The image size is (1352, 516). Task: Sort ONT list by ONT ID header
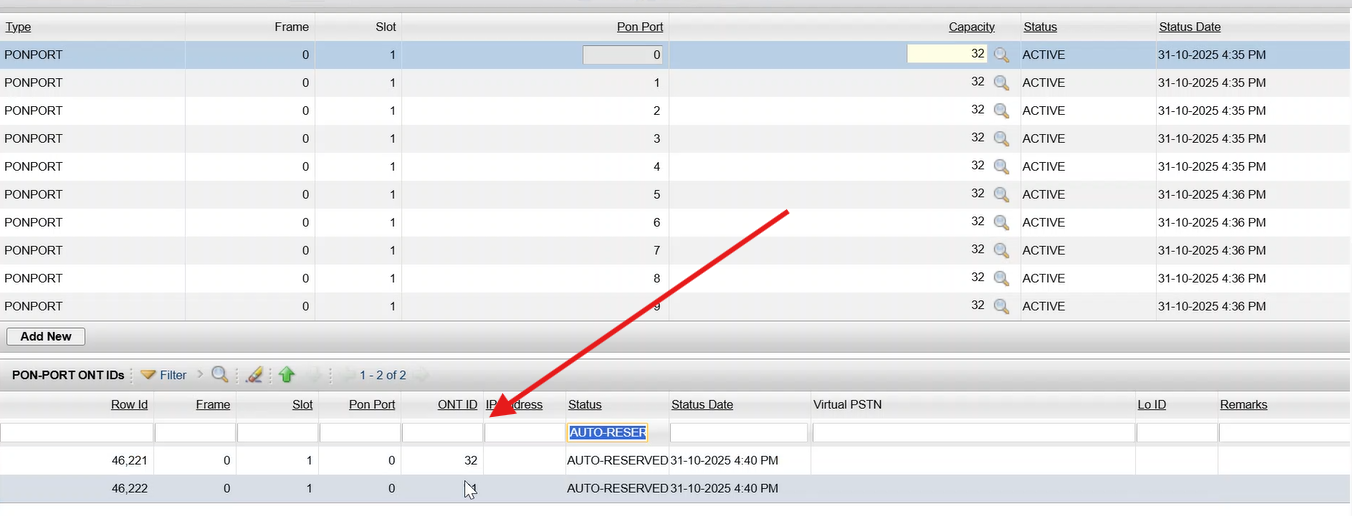pos(457,405)
